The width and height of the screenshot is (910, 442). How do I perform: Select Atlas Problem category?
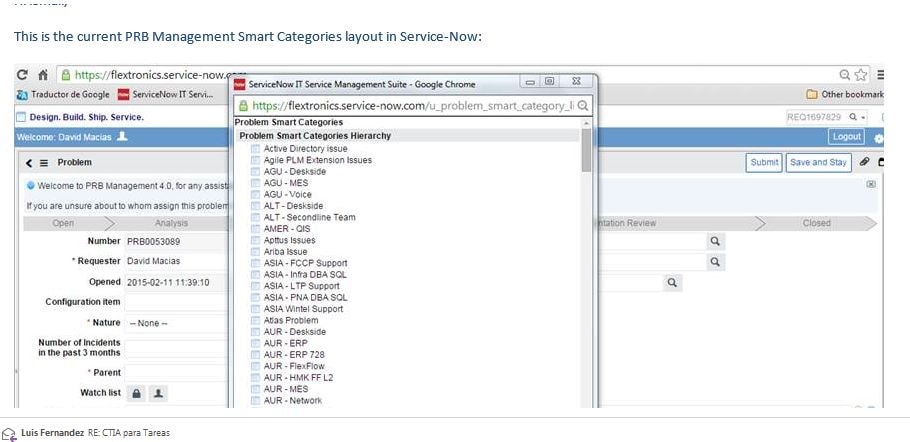tap(291, 320)
